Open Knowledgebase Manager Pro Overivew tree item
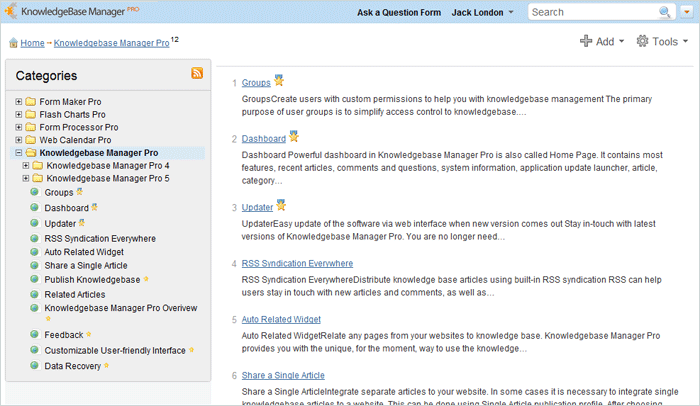Image resolution: width=700 pixels, height=406 pixels. click(x=121, y=308)
